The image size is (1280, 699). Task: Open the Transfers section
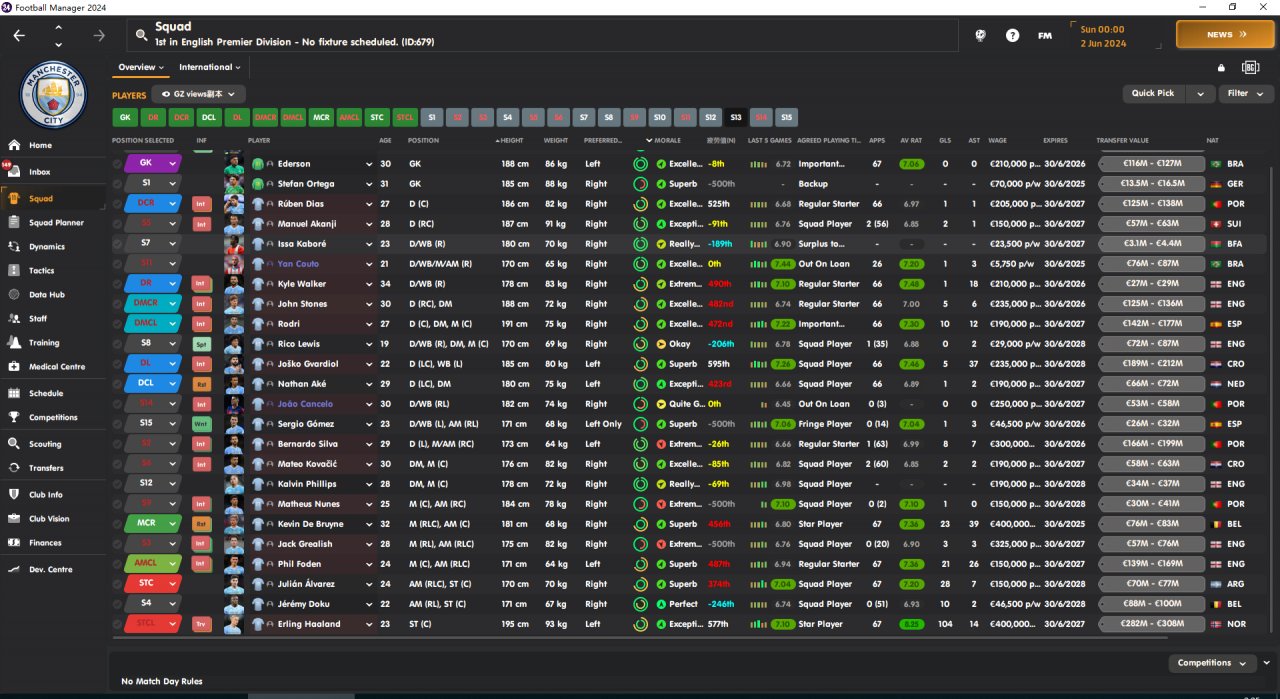pos(46,468)
